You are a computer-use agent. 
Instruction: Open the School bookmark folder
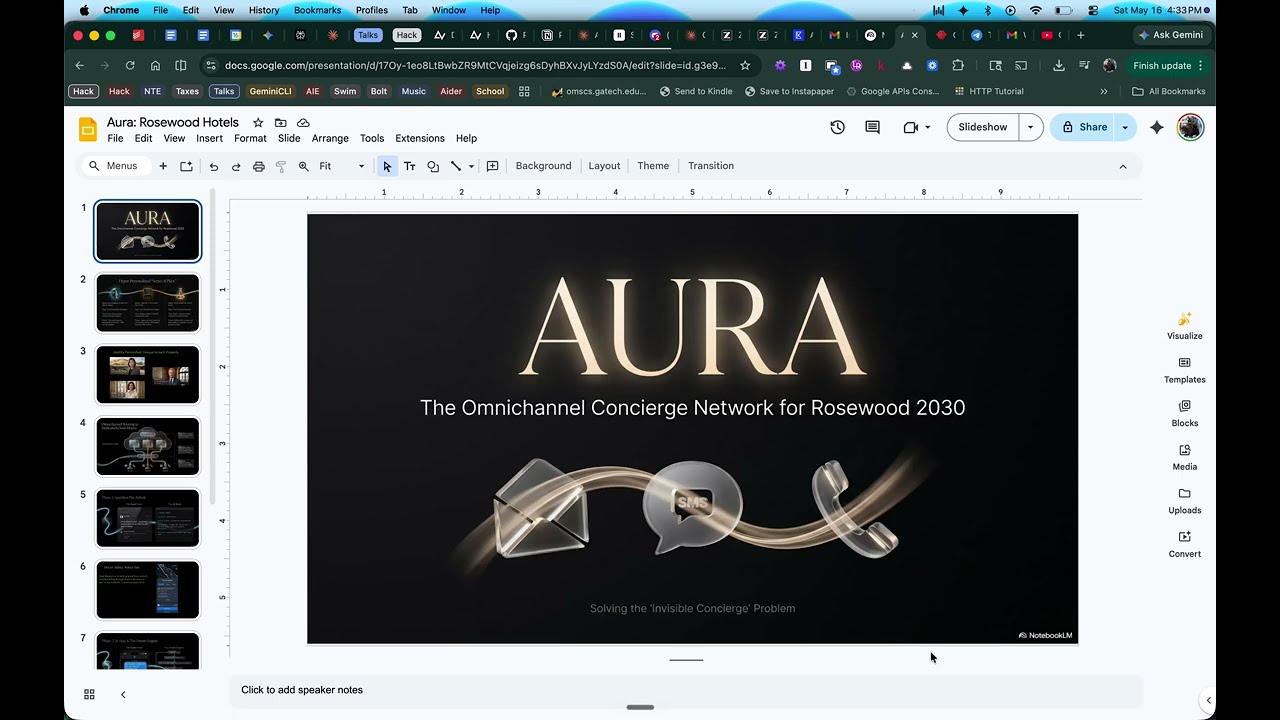pyautogui.click(x=490, y=91)
